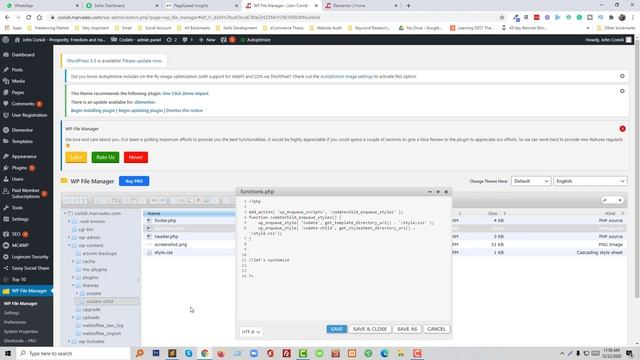Dismiss the Autoptimize notice with its X
This screenshot has width=640, height=360.
(622, 76)
